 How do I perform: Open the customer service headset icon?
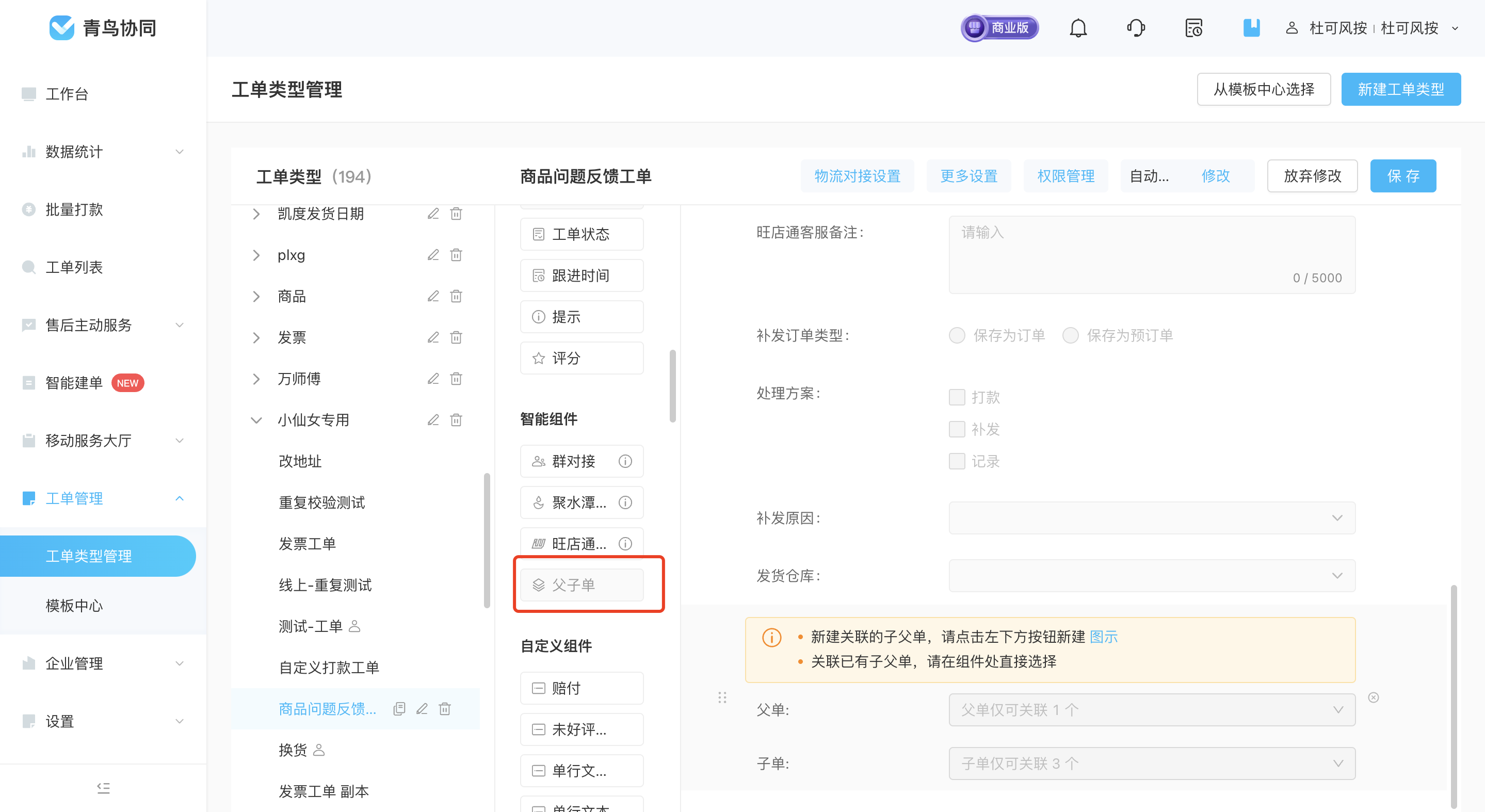tap(1136, 28)
